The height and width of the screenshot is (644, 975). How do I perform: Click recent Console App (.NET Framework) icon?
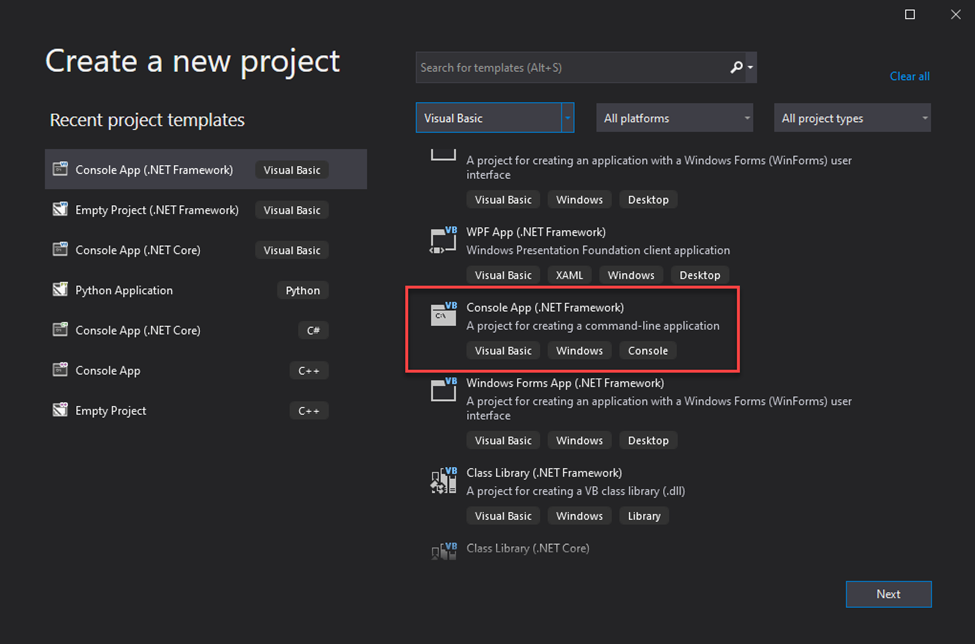(x=60, y=169)
